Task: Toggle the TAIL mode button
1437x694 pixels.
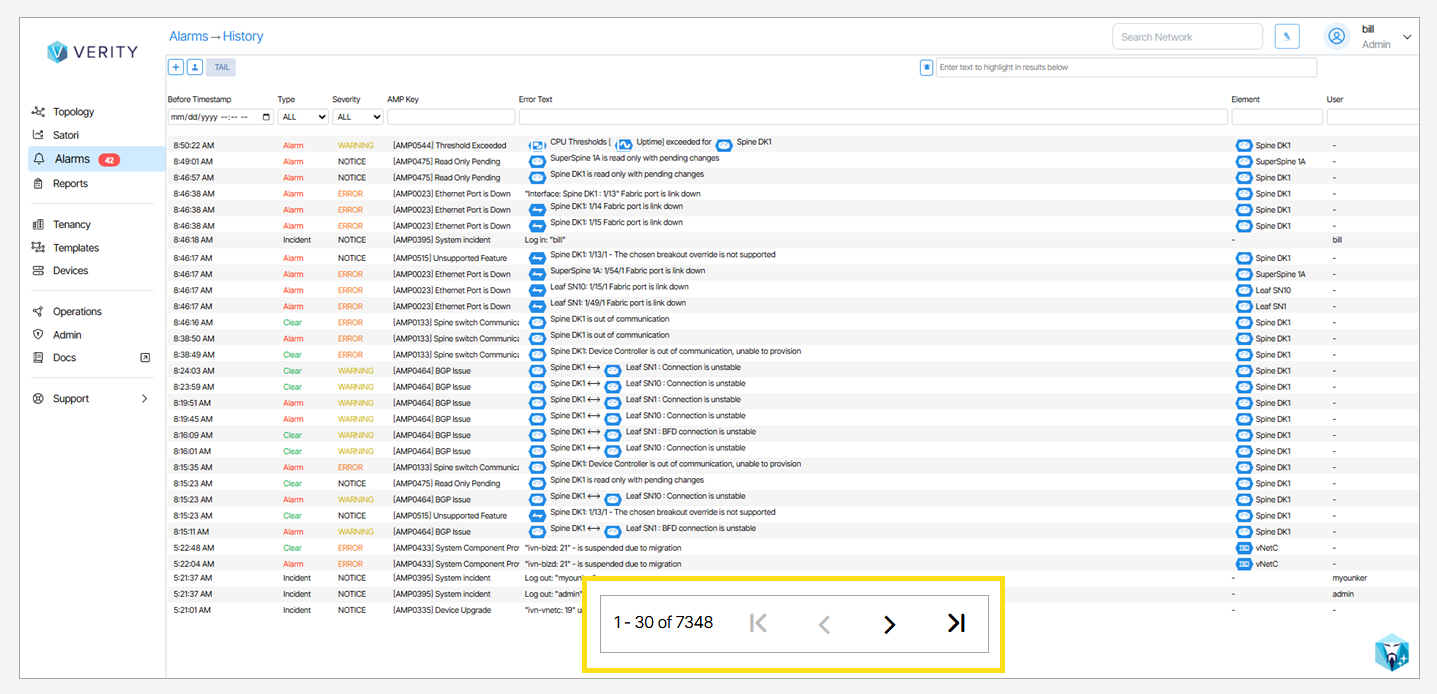Action: 222,67
